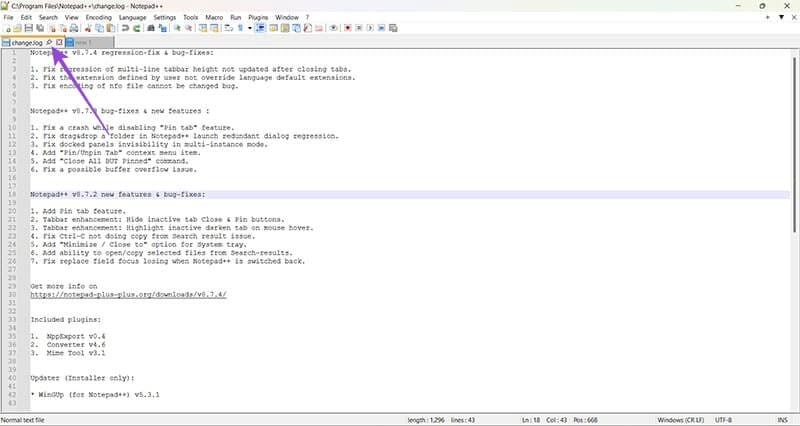The width and height of the screenshot is (800, 426).
Task: Open the tab list dropdown triangle at top right
Action: [781, 17]
